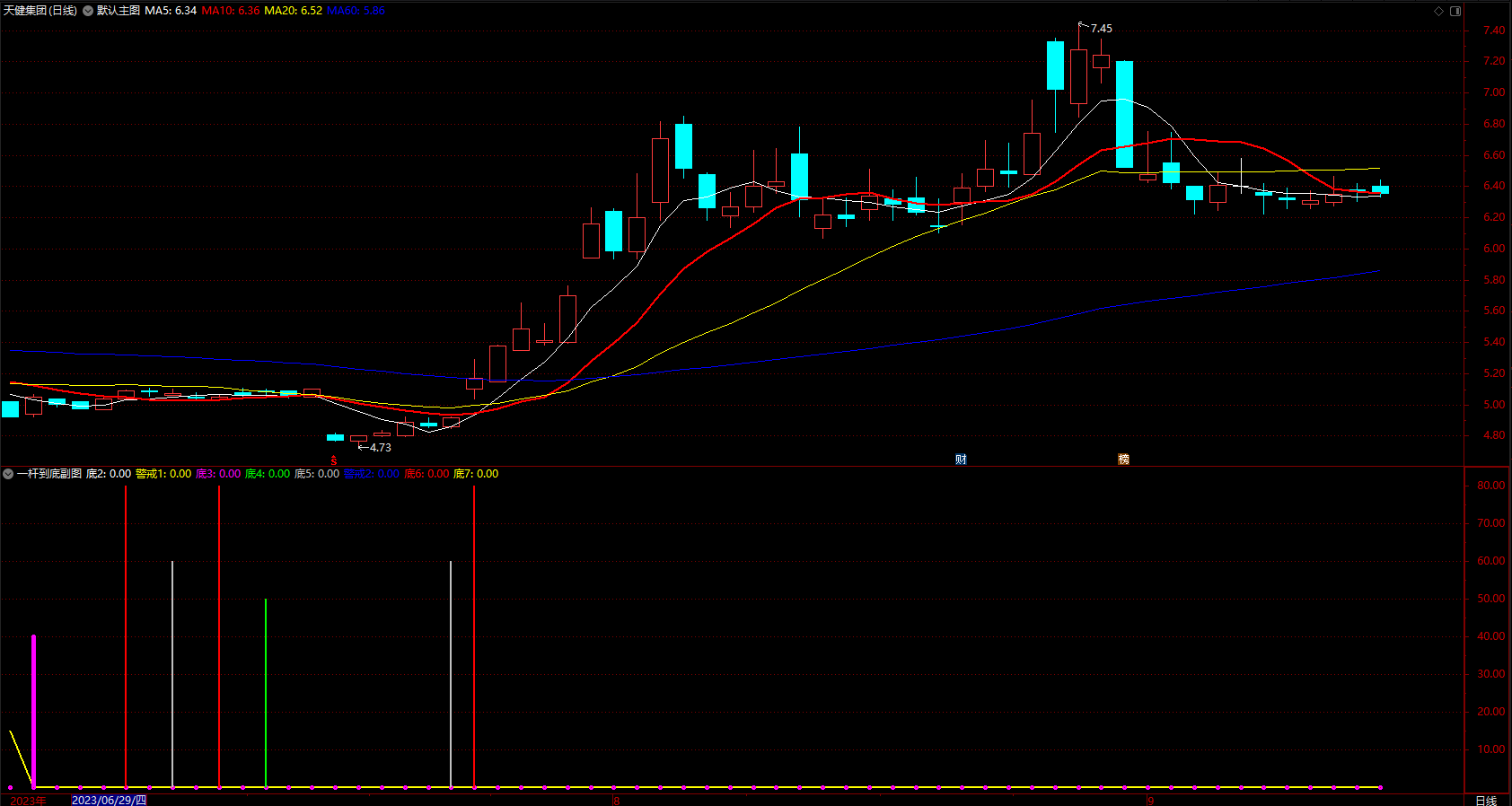Select the 日线 period button at bottom right

tap(1486, 801)
